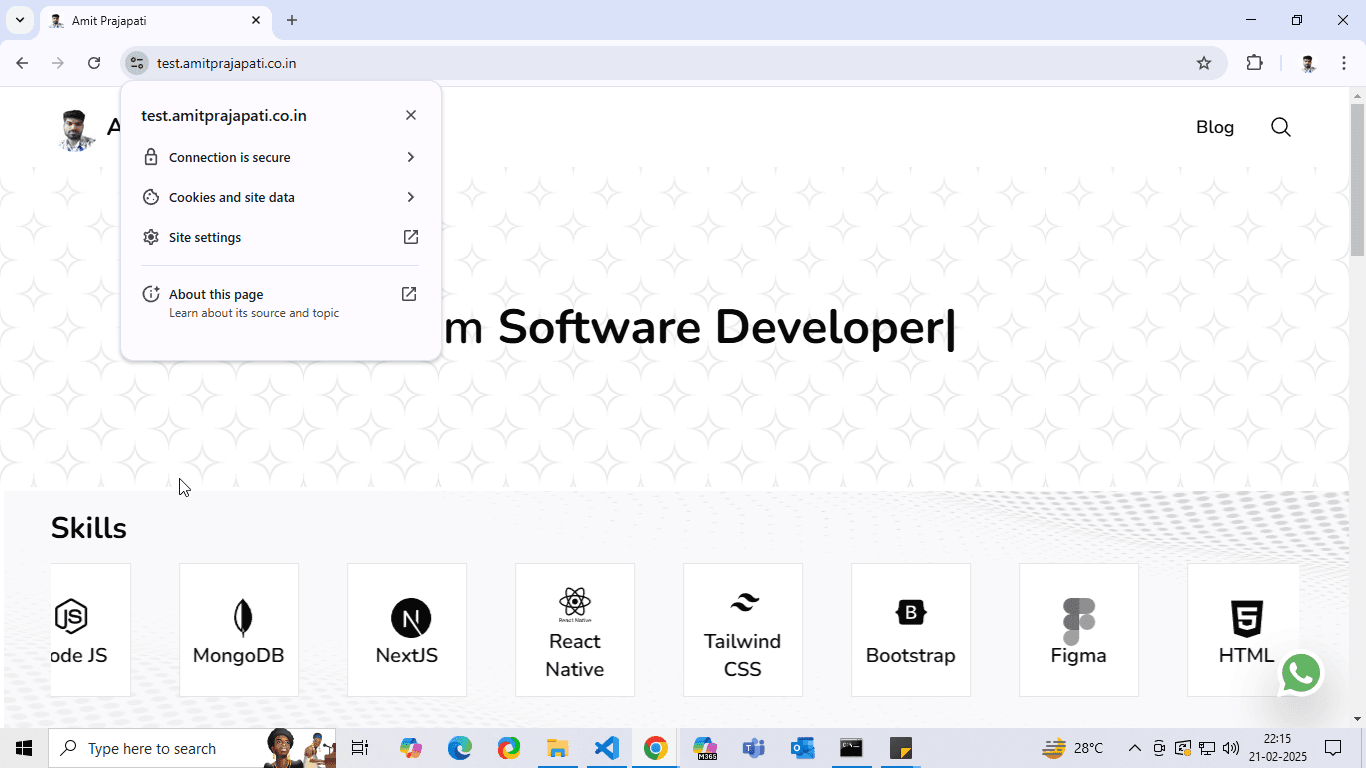Click the site information icon in address bar
1366x768 pixels.
pyautogui.click(x=137, y=63)
